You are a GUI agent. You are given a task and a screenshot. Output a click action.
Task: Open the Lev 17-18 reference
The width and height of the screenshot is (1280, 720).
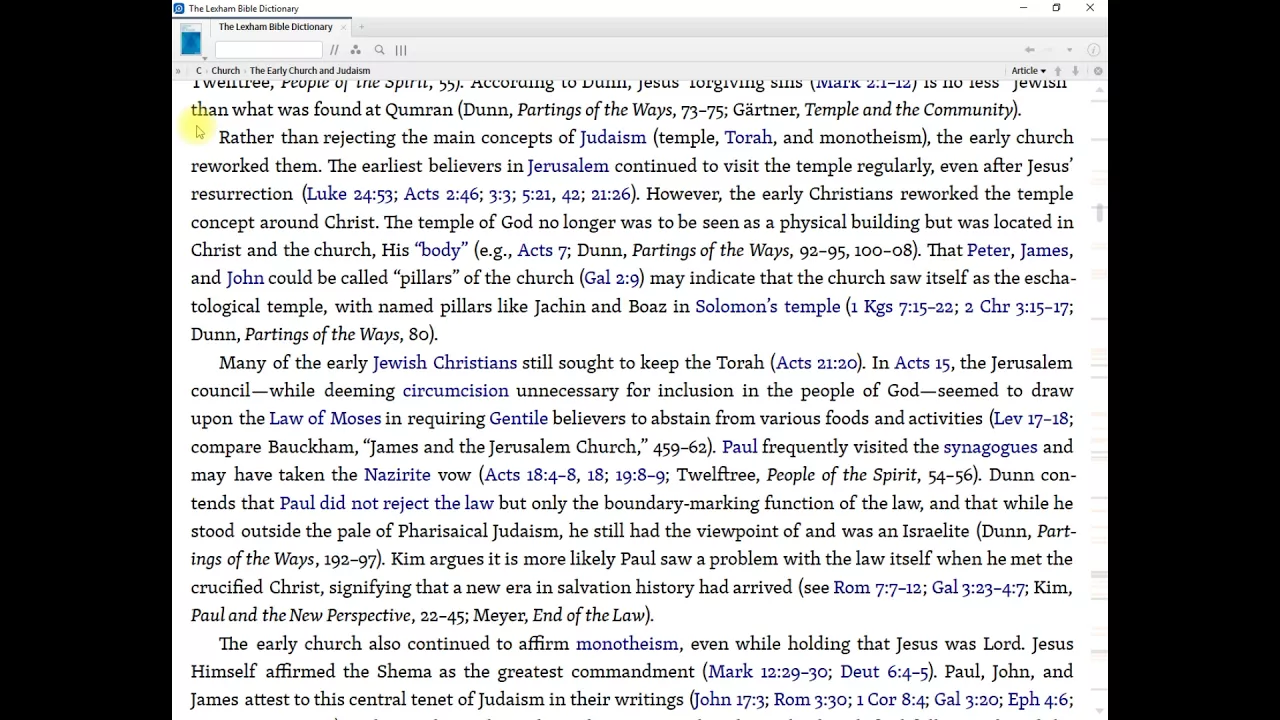pyautogui.click(x=1031, y=419)
